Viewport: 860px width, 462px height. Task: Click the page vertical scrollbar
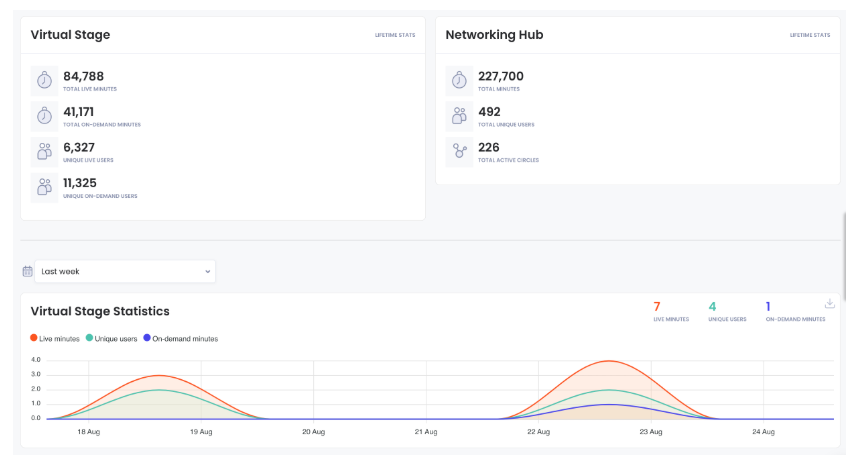(846, 250)
